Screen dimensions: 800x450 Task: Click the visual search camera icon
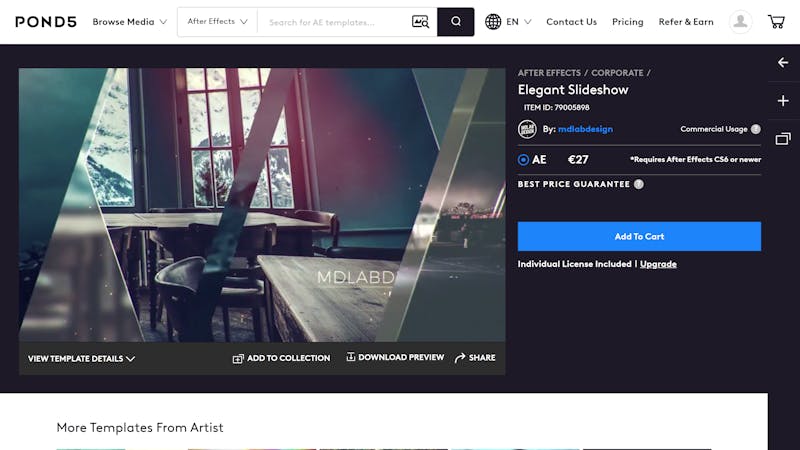click(420, 22)
